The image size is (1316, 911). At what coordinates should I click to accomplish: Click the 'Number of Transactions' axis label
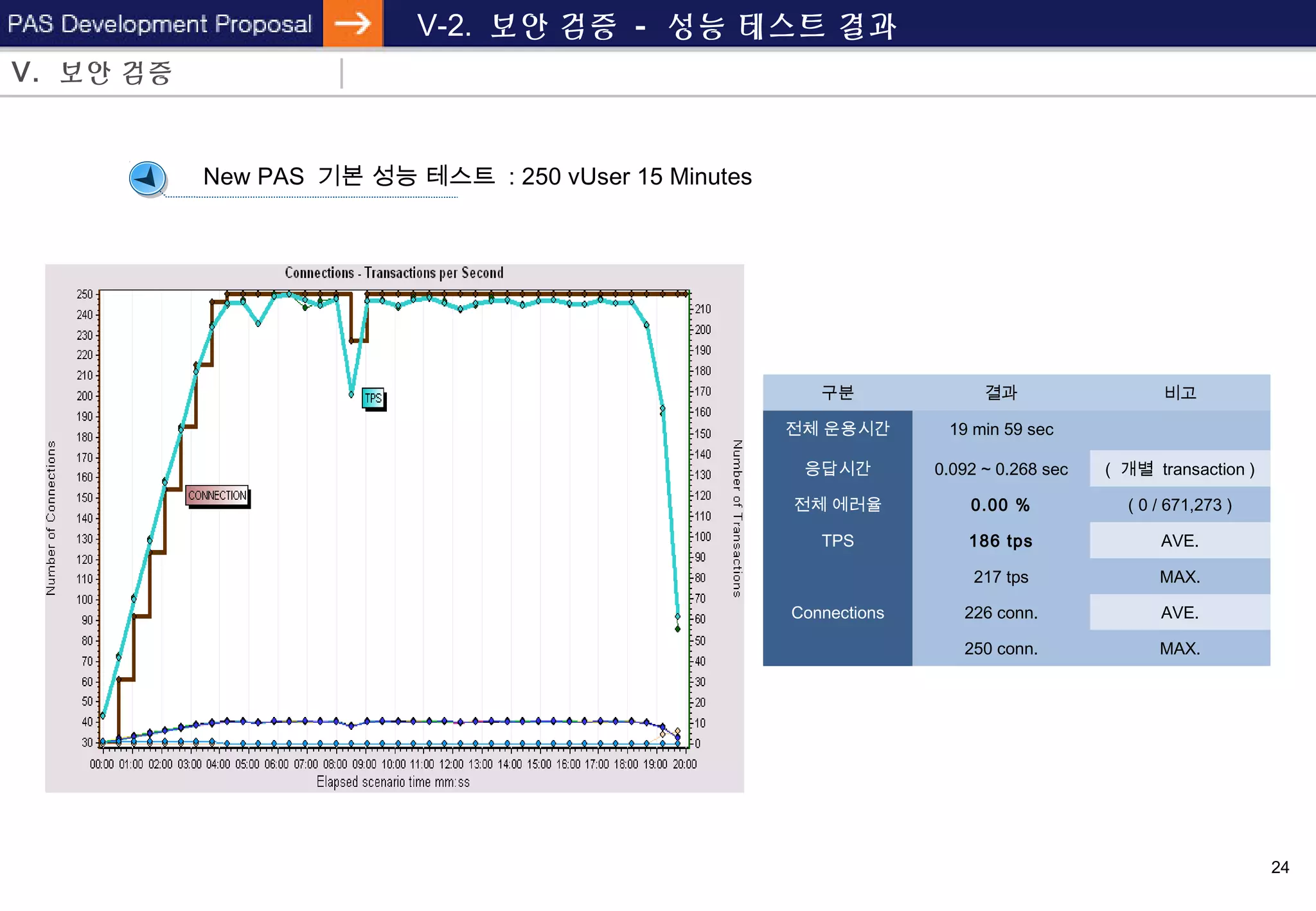[x=737, y=518]
